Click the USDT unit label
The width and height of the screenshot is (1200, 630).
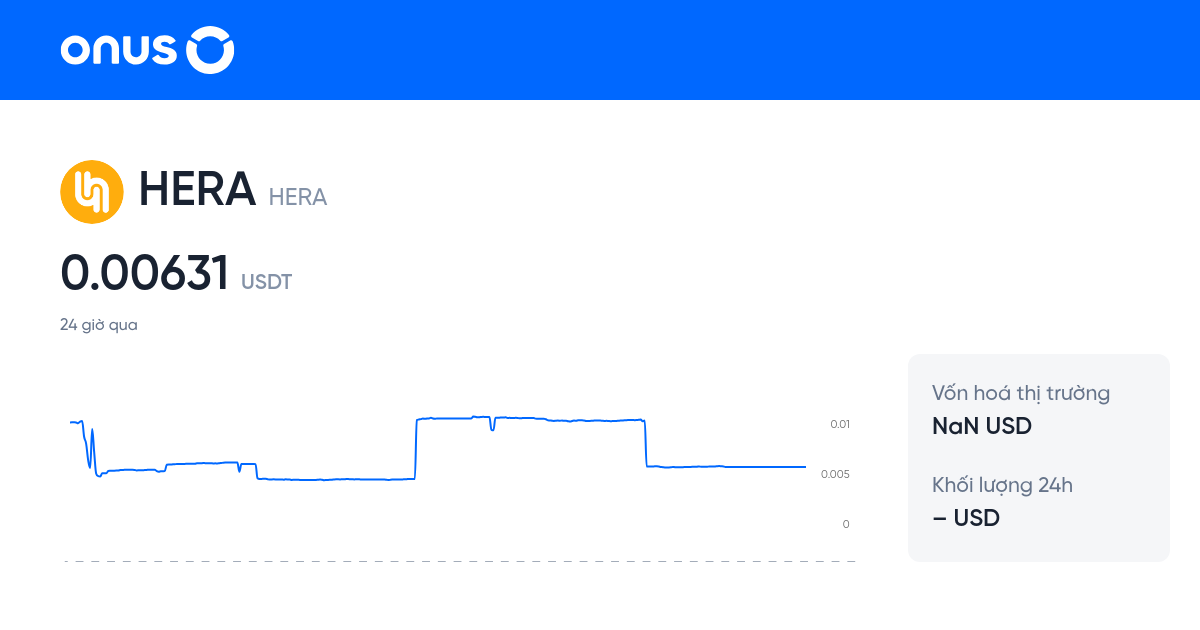pyautogui.click(x=266, y=282)
